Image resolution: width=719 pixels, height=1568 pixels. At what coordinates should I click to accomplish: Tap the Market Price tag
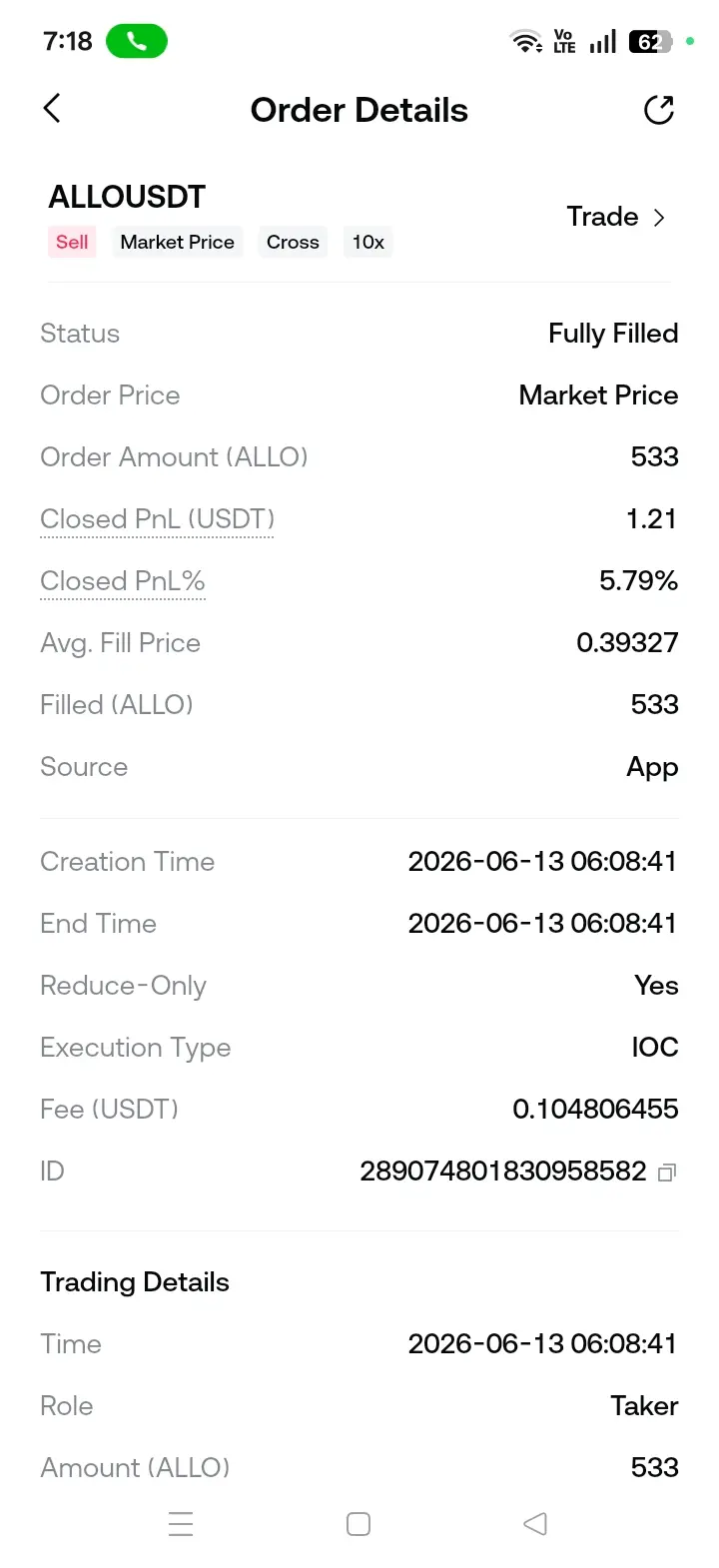point(178,243)
